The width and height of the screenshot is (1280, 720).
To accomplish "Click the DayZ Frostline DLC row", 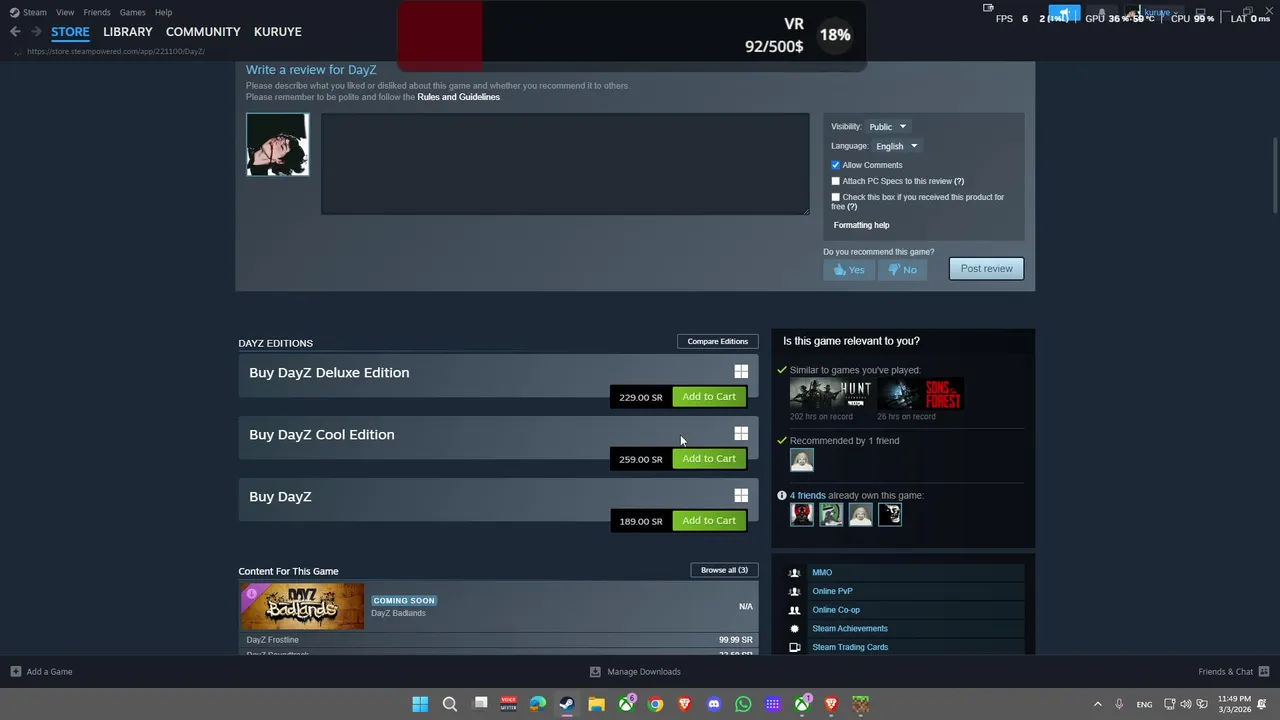I will [499, 640].
